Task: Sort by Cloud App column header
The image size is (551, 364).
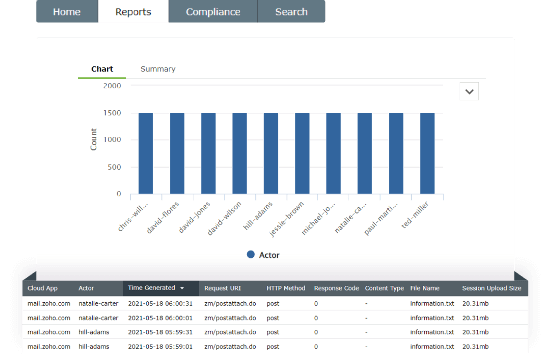Action: click(43, 288)
